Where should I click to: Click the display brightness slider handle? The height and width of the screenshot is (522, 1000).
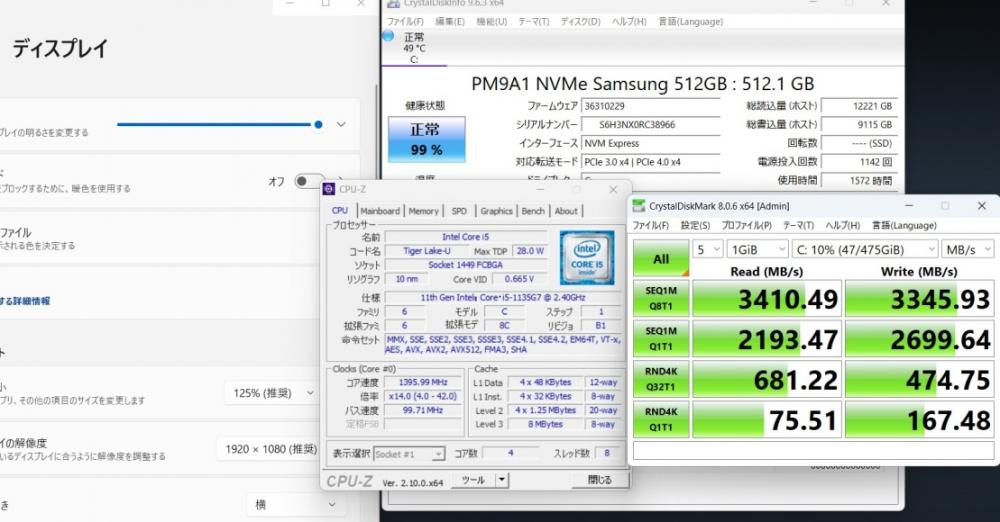318,124
